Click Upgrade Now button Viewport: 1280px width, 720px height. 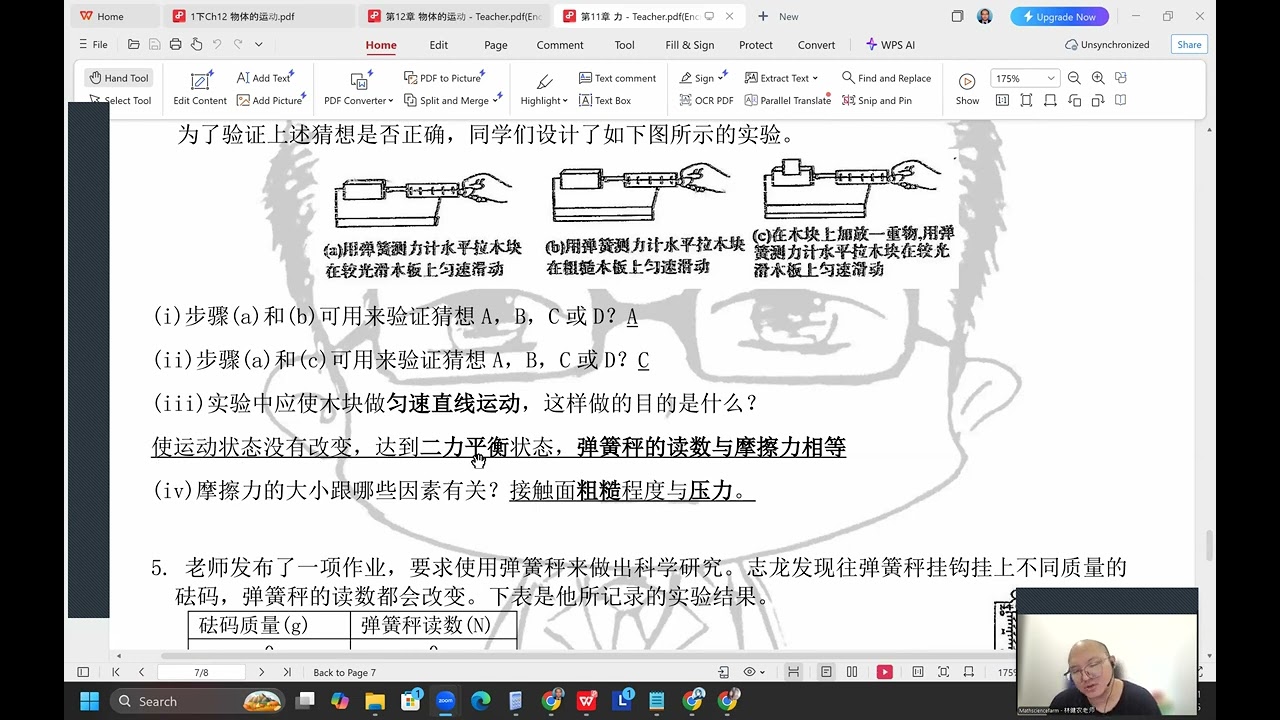pos(1059,16)
